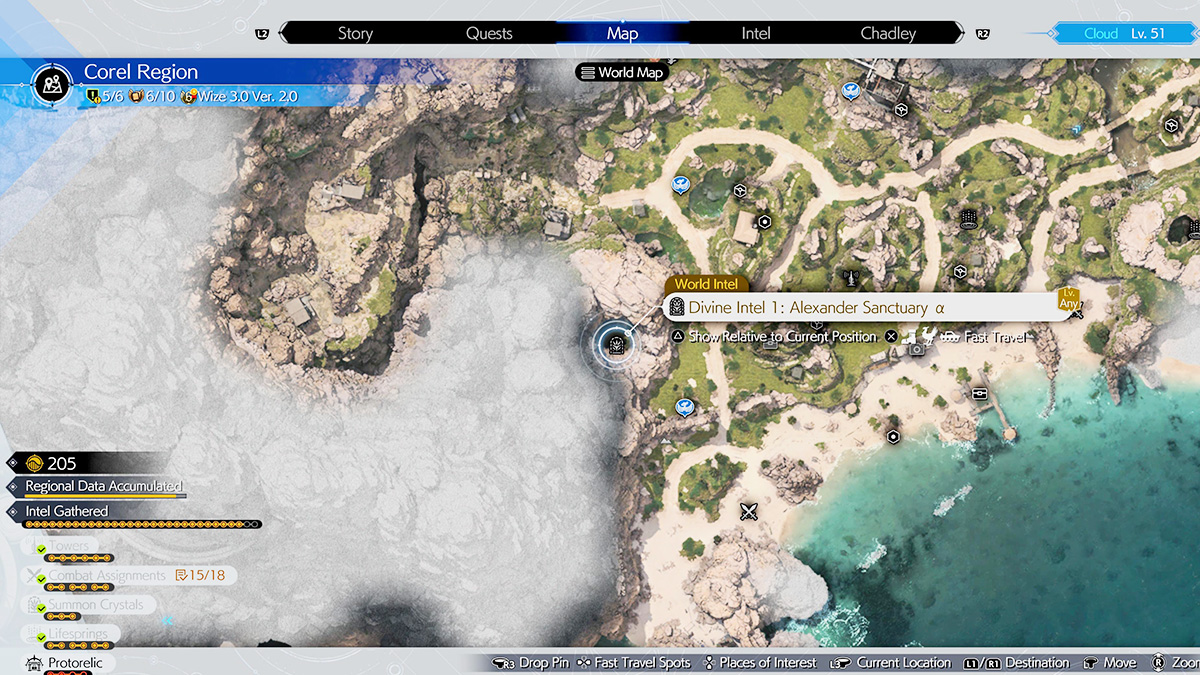The width and height of the screenshot is (1200, 675).
Task: Select Divine Intel 1 Alexander Sanctuary label
Action: point(815,308)
